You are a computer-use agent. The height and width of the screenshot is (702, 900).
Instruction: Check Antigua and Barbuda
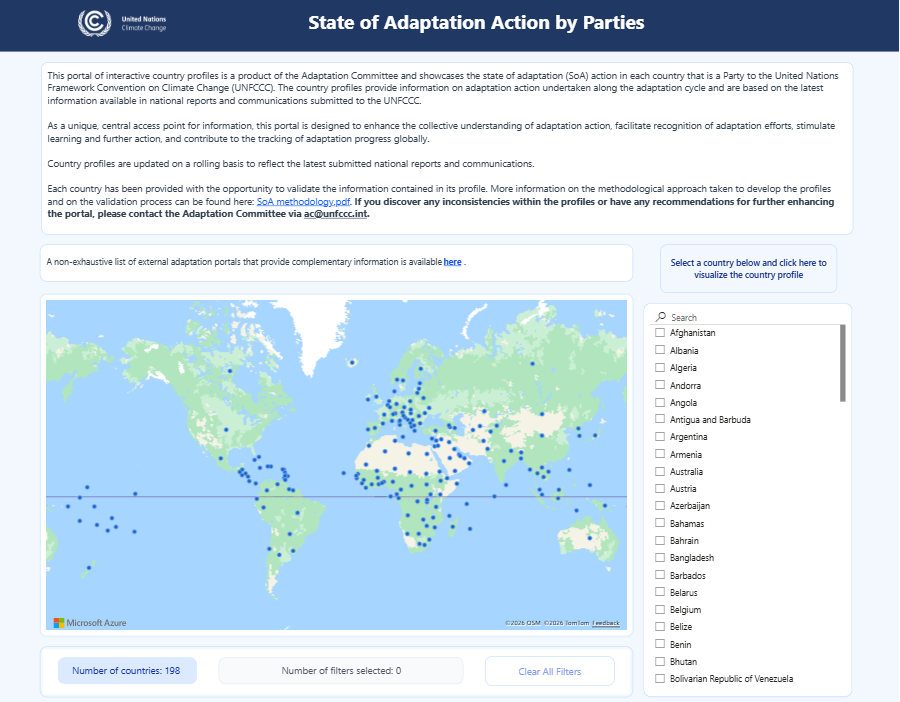point(660,420)
